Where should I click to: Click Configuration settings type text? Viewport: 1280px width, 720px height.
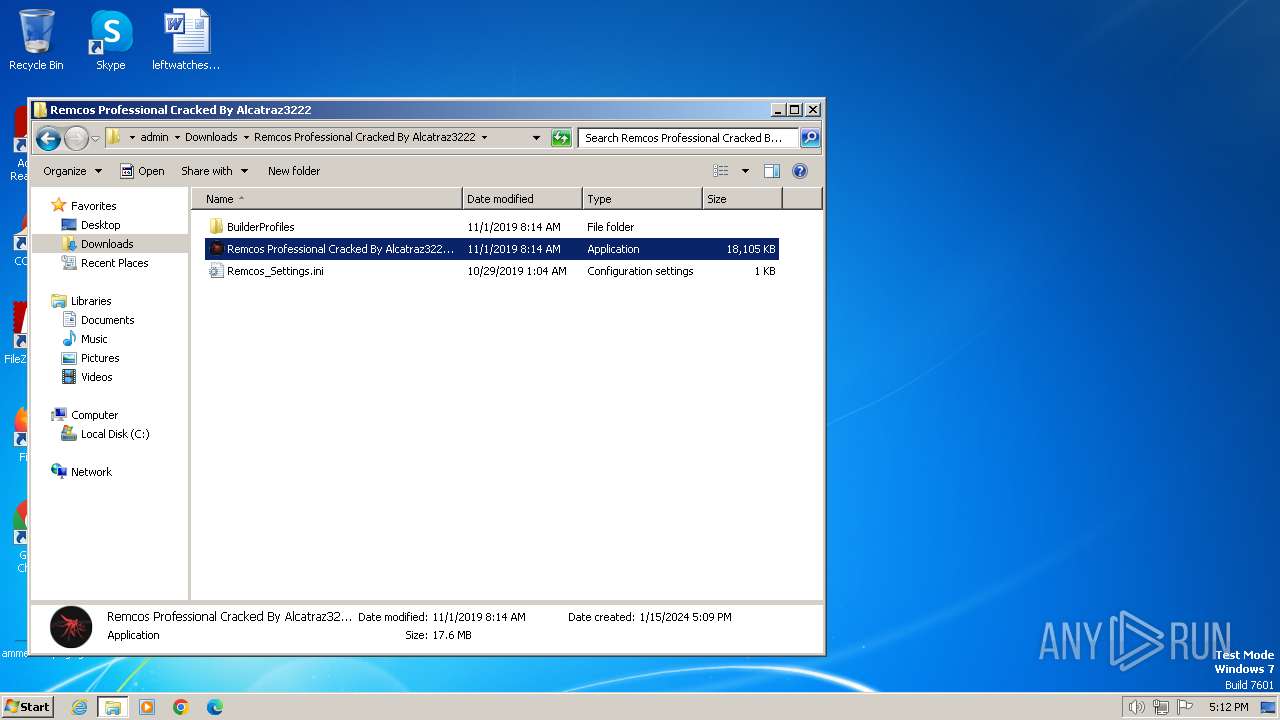coord(640,271)
